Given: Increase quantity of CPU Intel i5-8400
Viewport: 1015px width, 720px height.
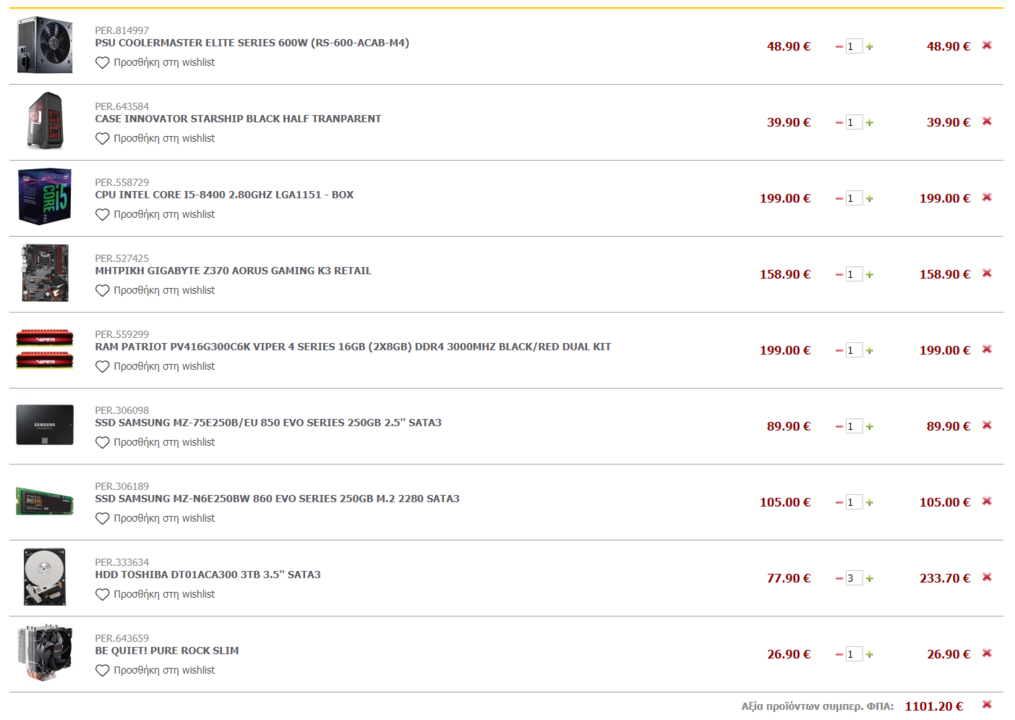Looking at the screenshot, I should pyautogui.click(x=869, y=199).
